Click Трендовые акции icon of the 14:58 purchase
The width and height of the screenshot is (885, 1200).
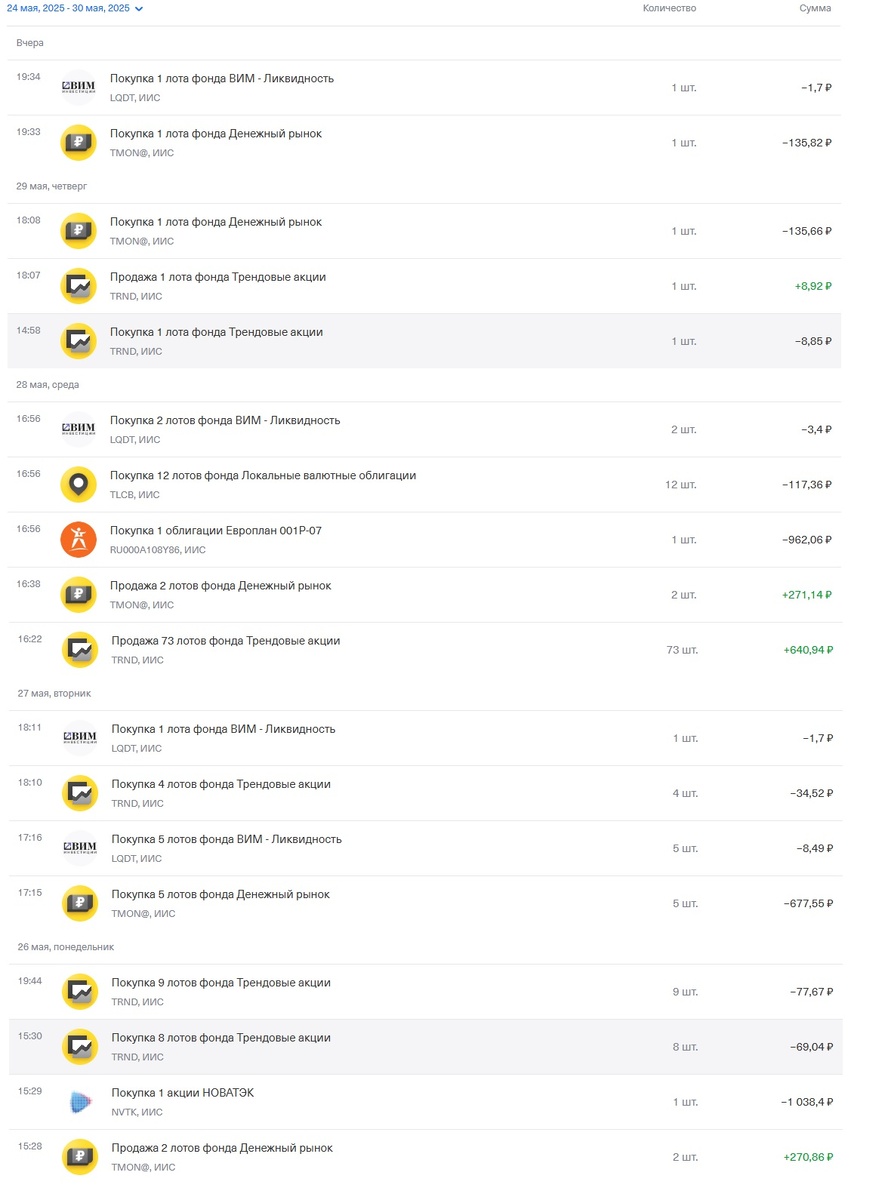click(x=79, y=341)
